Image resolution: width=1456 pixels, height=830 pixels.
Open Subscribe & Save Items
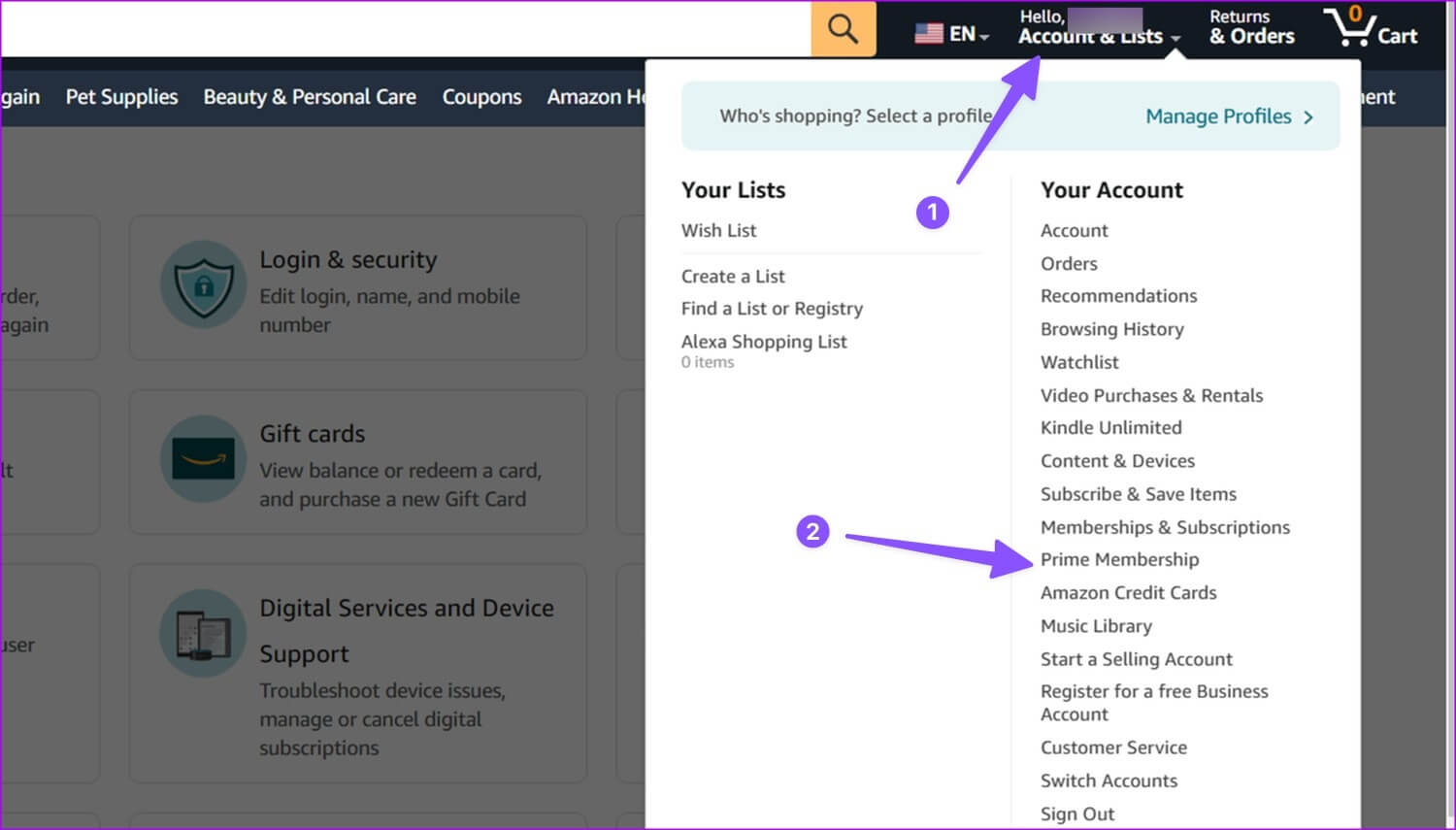[1139, 494]
